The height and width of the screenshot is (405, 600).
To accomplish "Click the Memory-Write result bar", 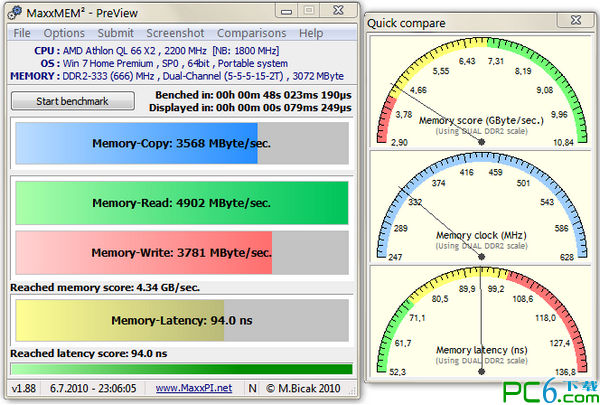I will pos(181,253).
